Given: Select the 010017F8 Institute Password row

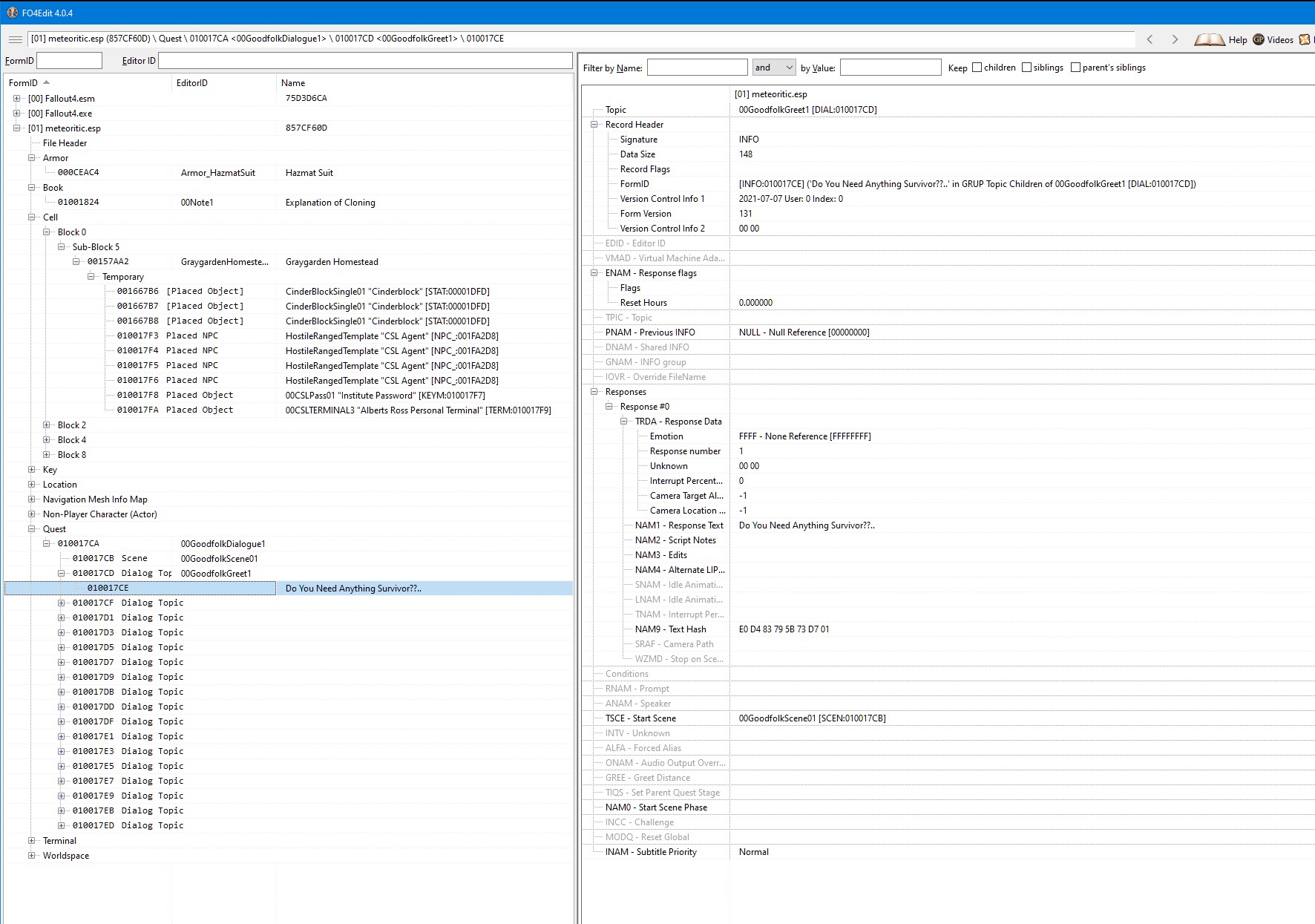Looking at the screenshot, I should 289,395.
